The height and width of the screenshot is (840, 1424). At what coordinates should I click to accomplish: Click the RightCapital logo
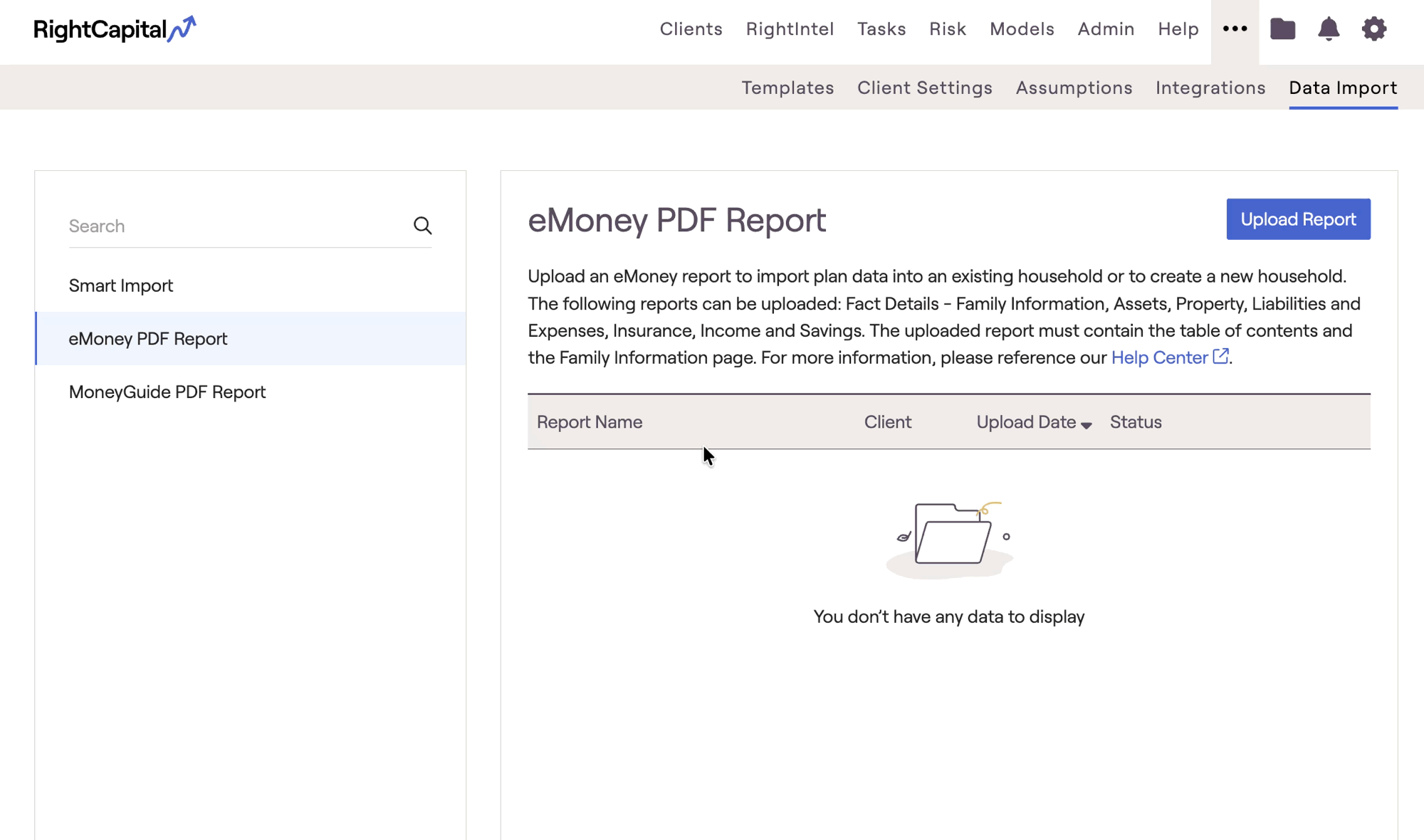click(x=114, y=29)
